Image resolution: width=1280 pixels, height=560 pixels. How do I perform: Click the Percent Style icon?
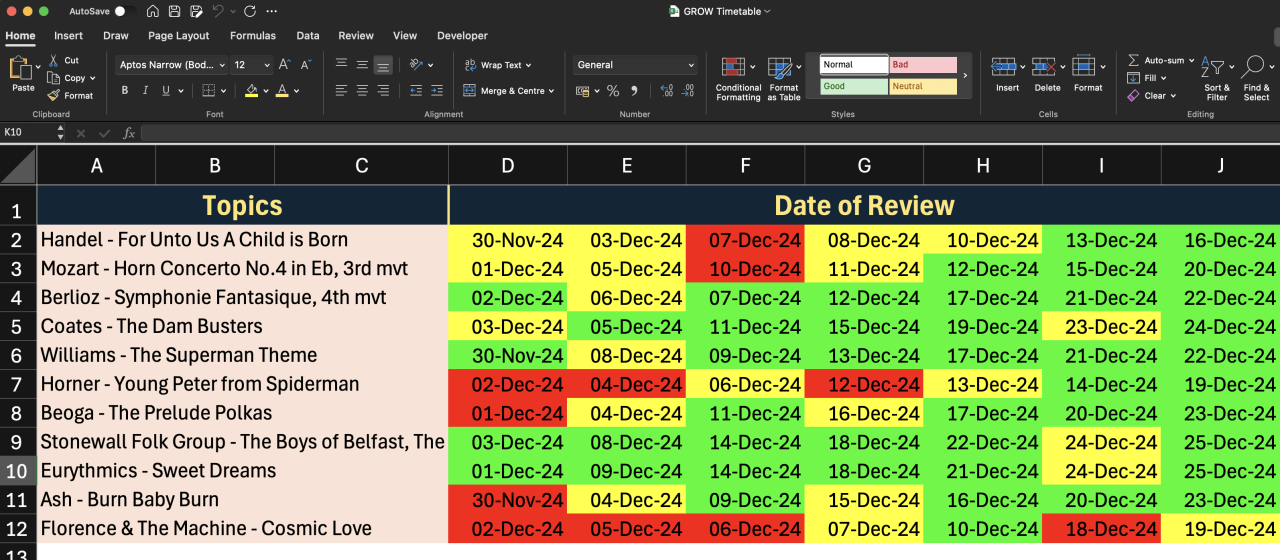click(x=612, y=91)
